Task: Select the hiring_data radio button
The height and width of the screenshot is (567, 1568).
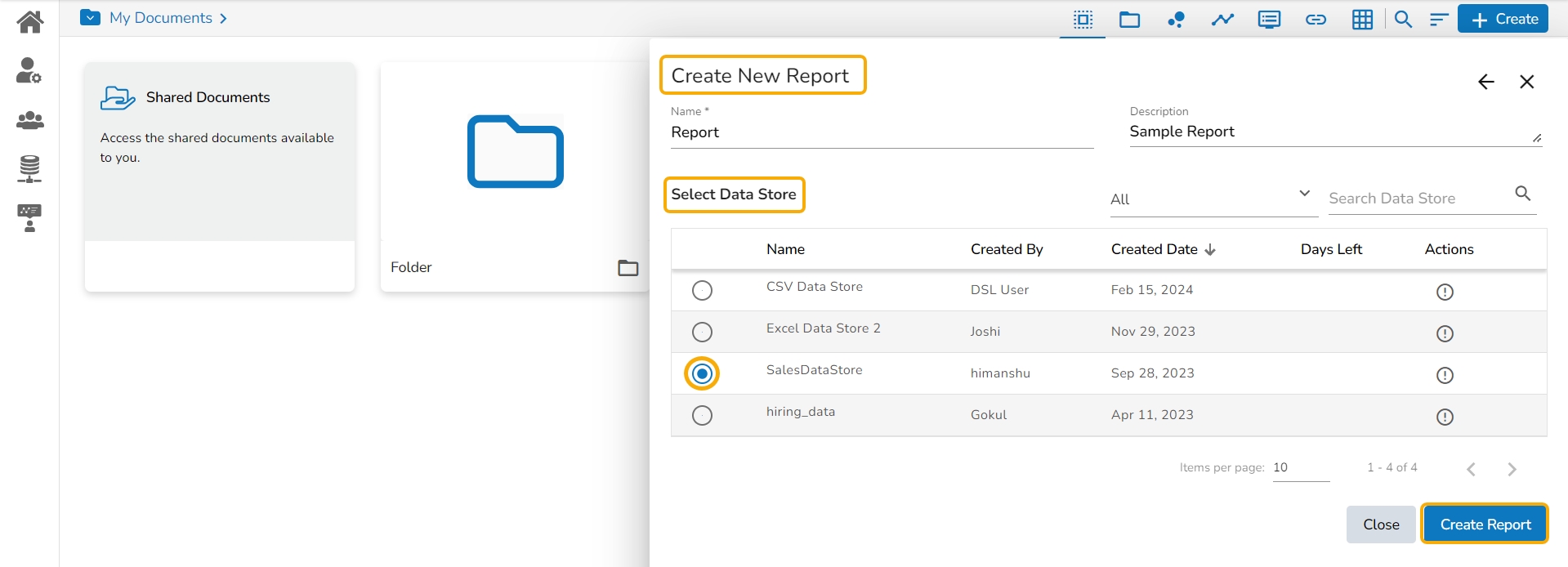Action: point(702,416)
